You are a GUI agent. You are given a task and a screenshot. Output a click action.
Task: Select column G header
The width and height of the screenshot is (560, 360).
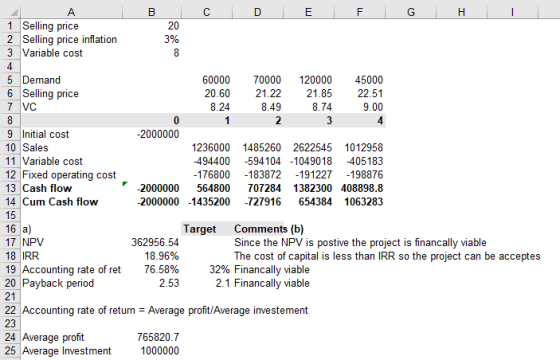(411, 12)
